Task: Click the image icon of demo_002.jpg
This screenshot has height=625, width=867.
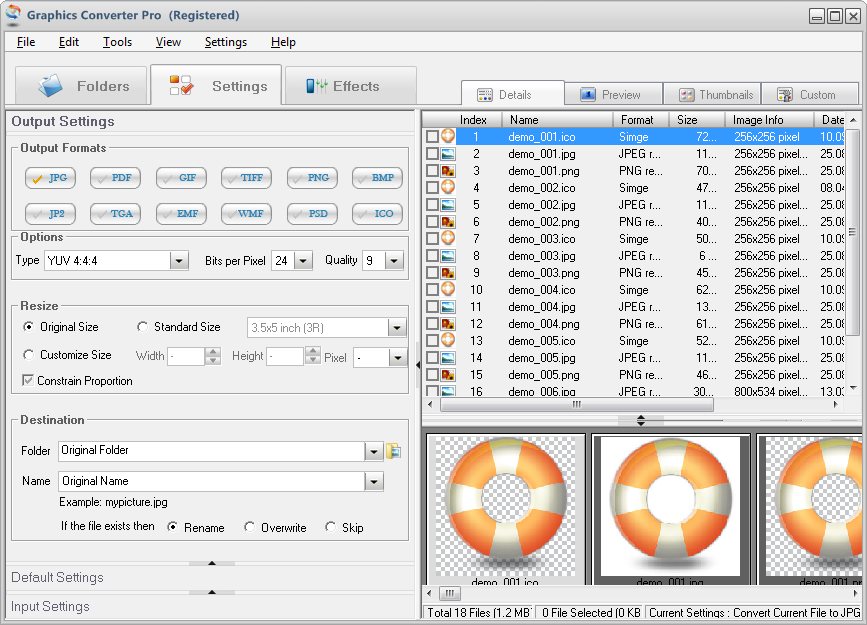Action: (x=448, y=205)
